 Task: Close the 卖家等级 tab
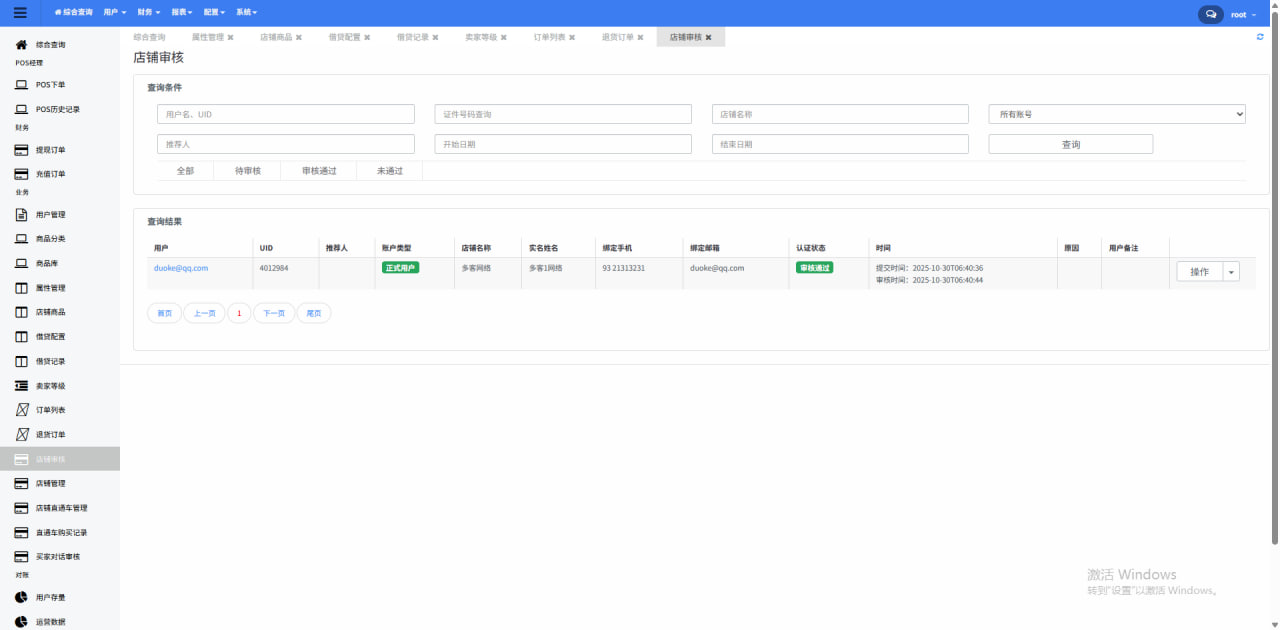click(503, 37)
